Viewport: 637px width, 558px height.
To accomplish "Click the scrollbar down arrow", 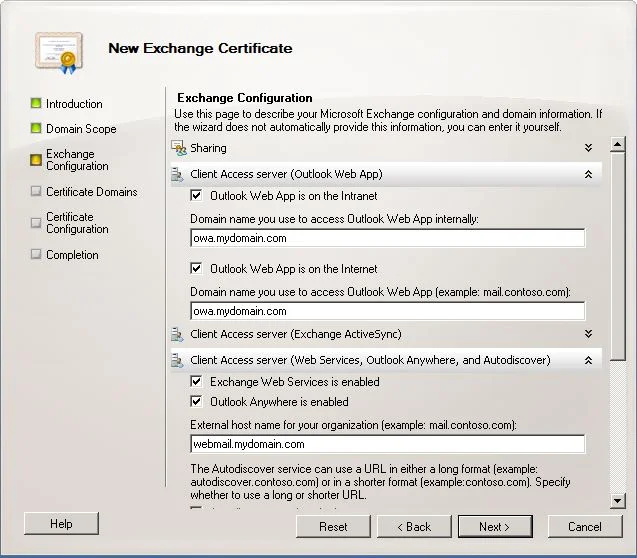I will click(x=617, y=500).
